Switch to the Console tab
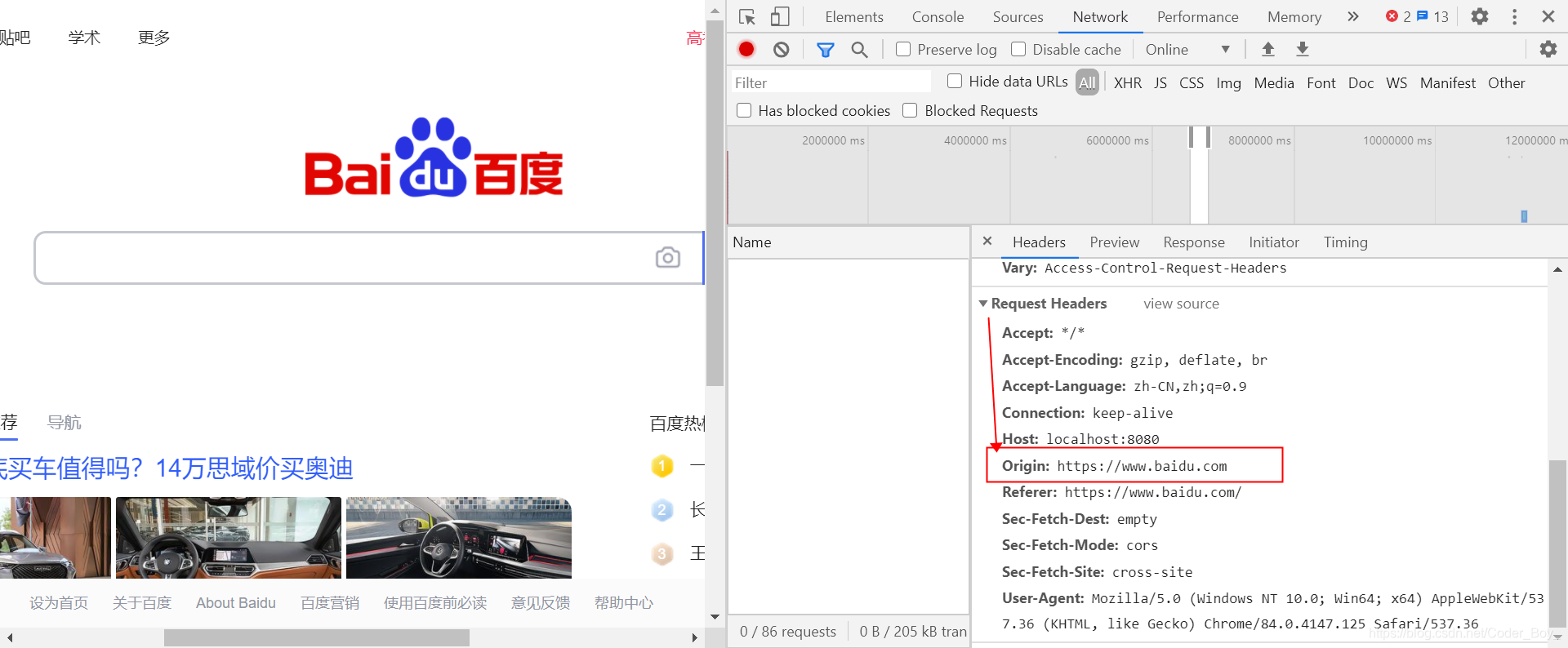Image resolution: width=1568 pixels, height=648 pixels. (x=938, y=16)
